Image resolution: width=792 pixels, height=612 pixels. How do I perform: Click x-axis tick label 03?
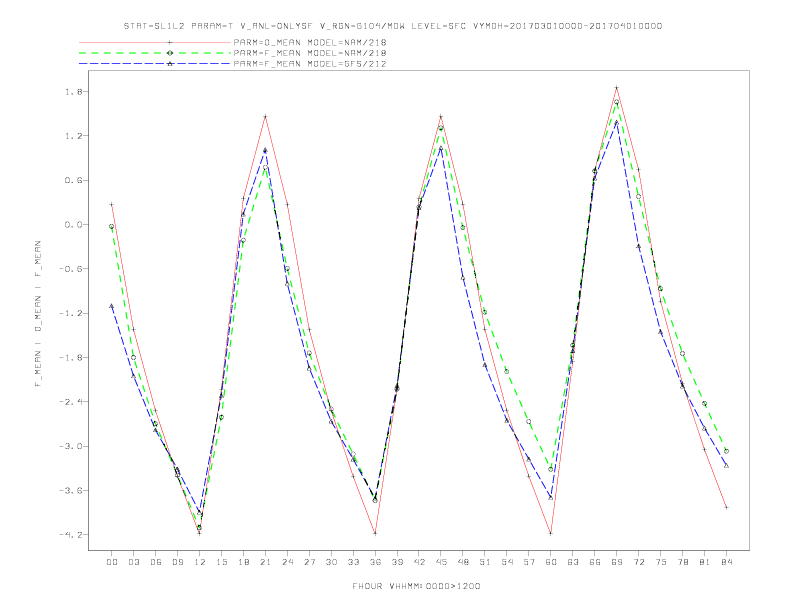(x=133, y=562)
